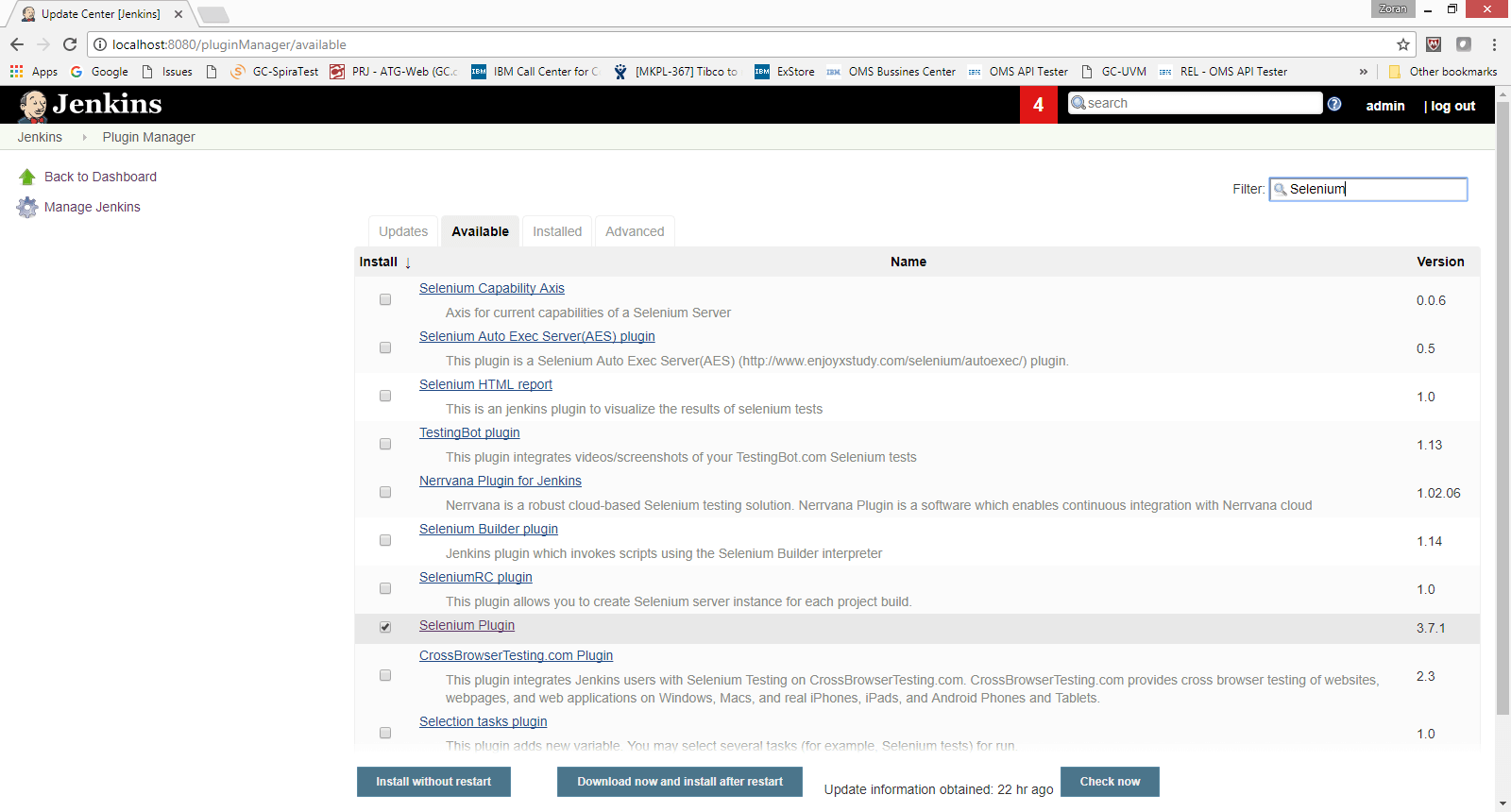Open the OMS API Tester bookmark

coord(1018,71)
